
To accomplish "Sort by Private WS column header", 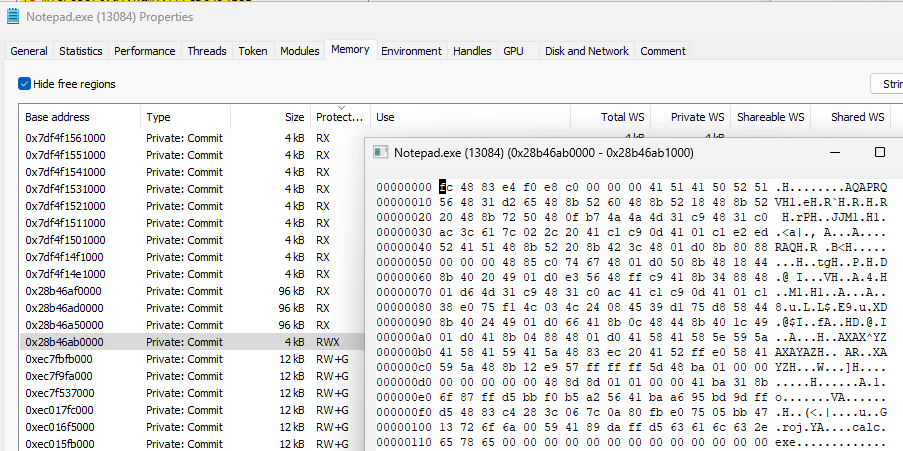I will (x=690, y=117).
